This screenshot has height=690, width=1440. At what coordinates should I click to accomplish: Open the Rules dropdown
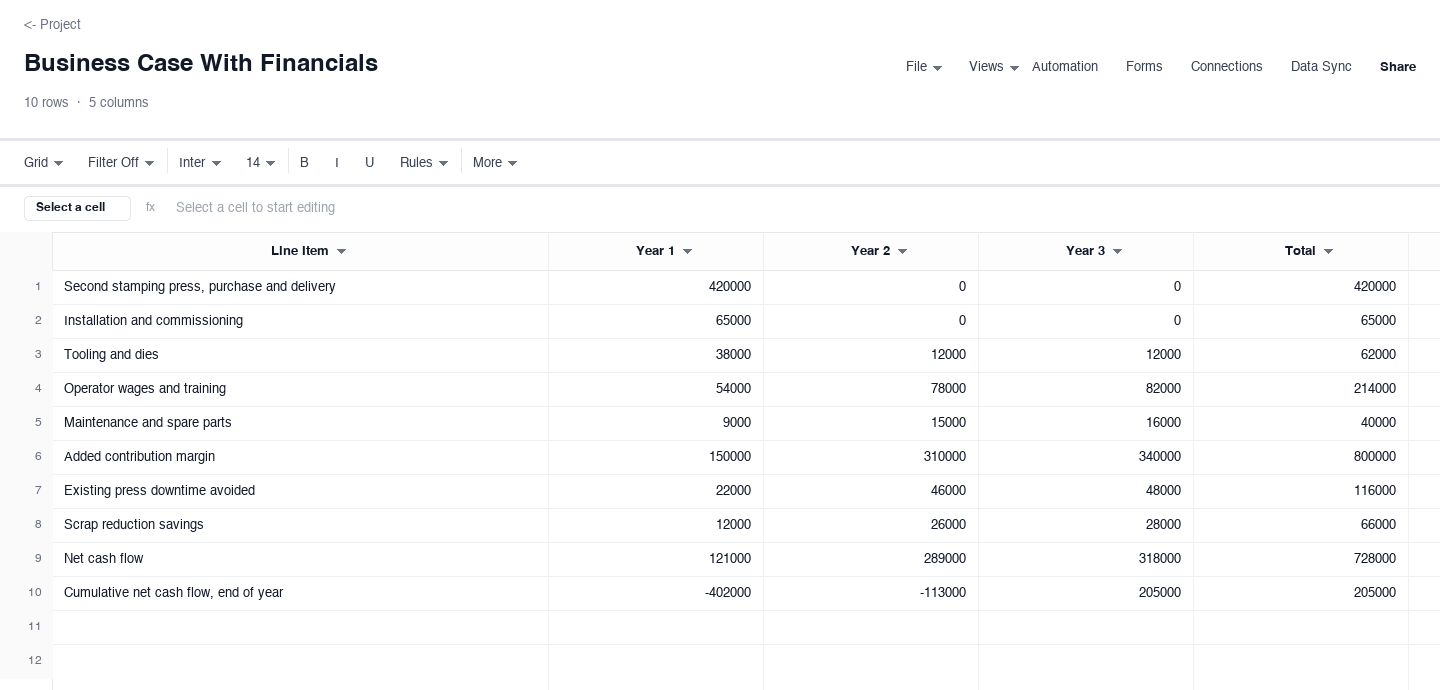coord(424,163)
